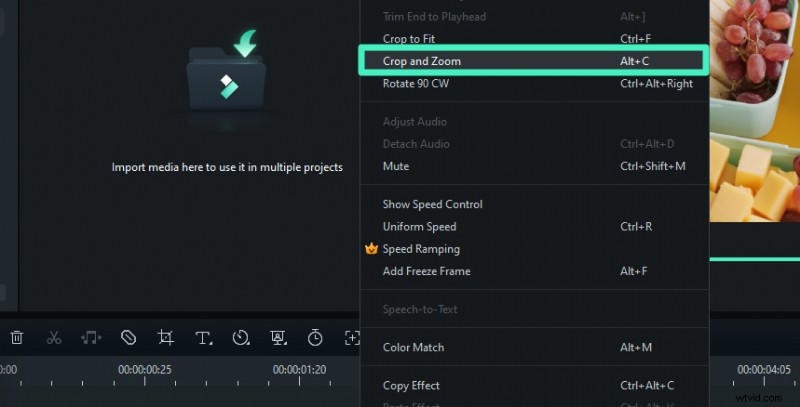Click the 00:00:00:25 mark on timeline ruler
Screen dimensions: 800x407
[145, 369]
